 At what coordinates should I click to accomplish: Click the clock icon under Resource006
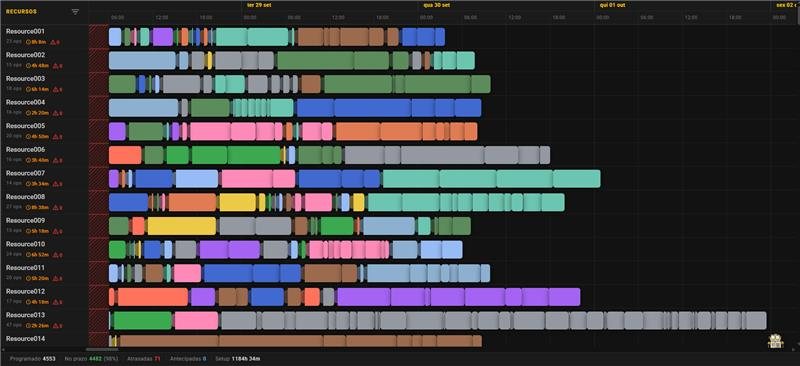(x=28, y=160)
